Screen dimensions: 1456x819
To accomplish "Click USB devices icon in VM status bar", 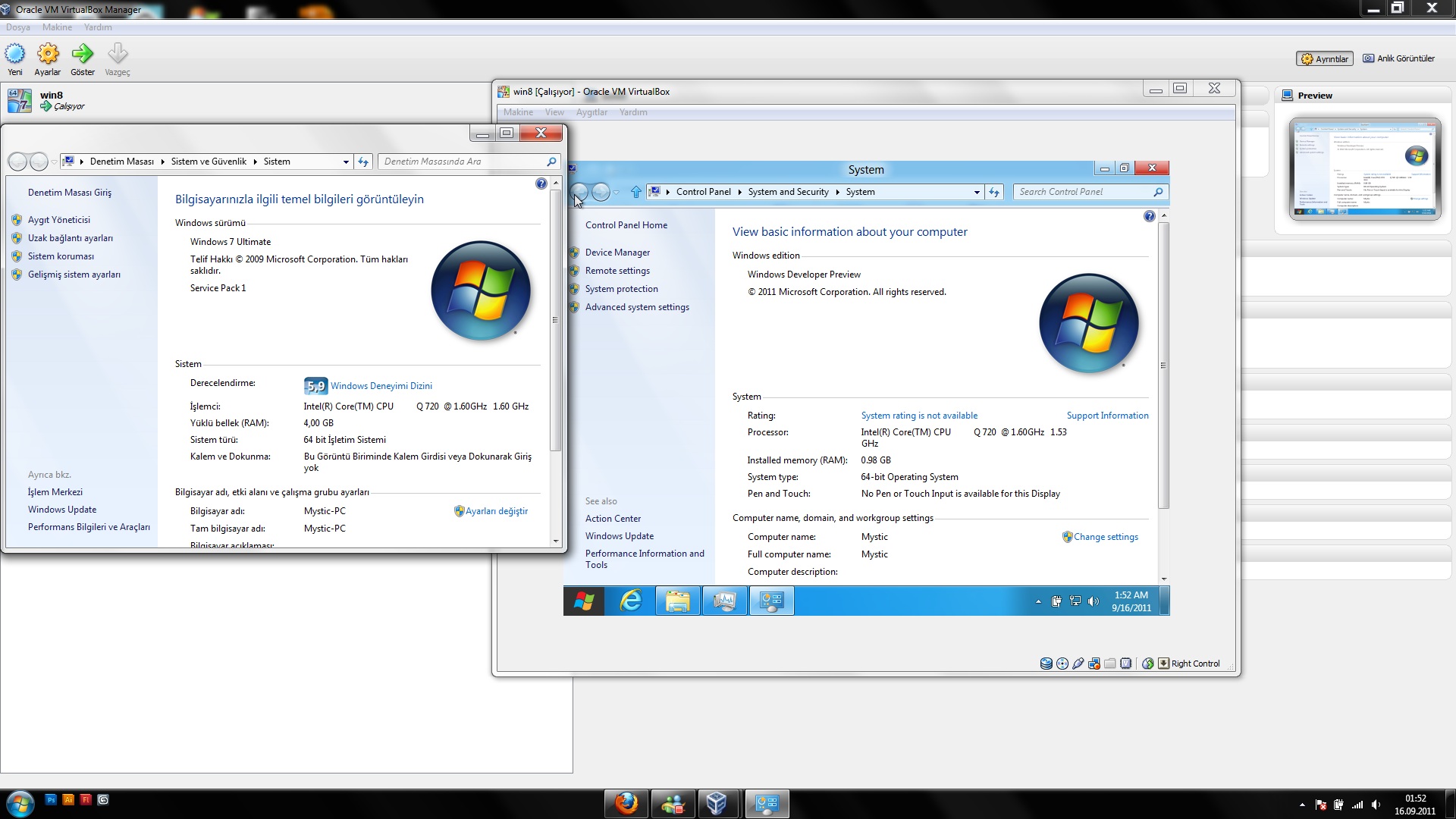I will point(1078,664).
